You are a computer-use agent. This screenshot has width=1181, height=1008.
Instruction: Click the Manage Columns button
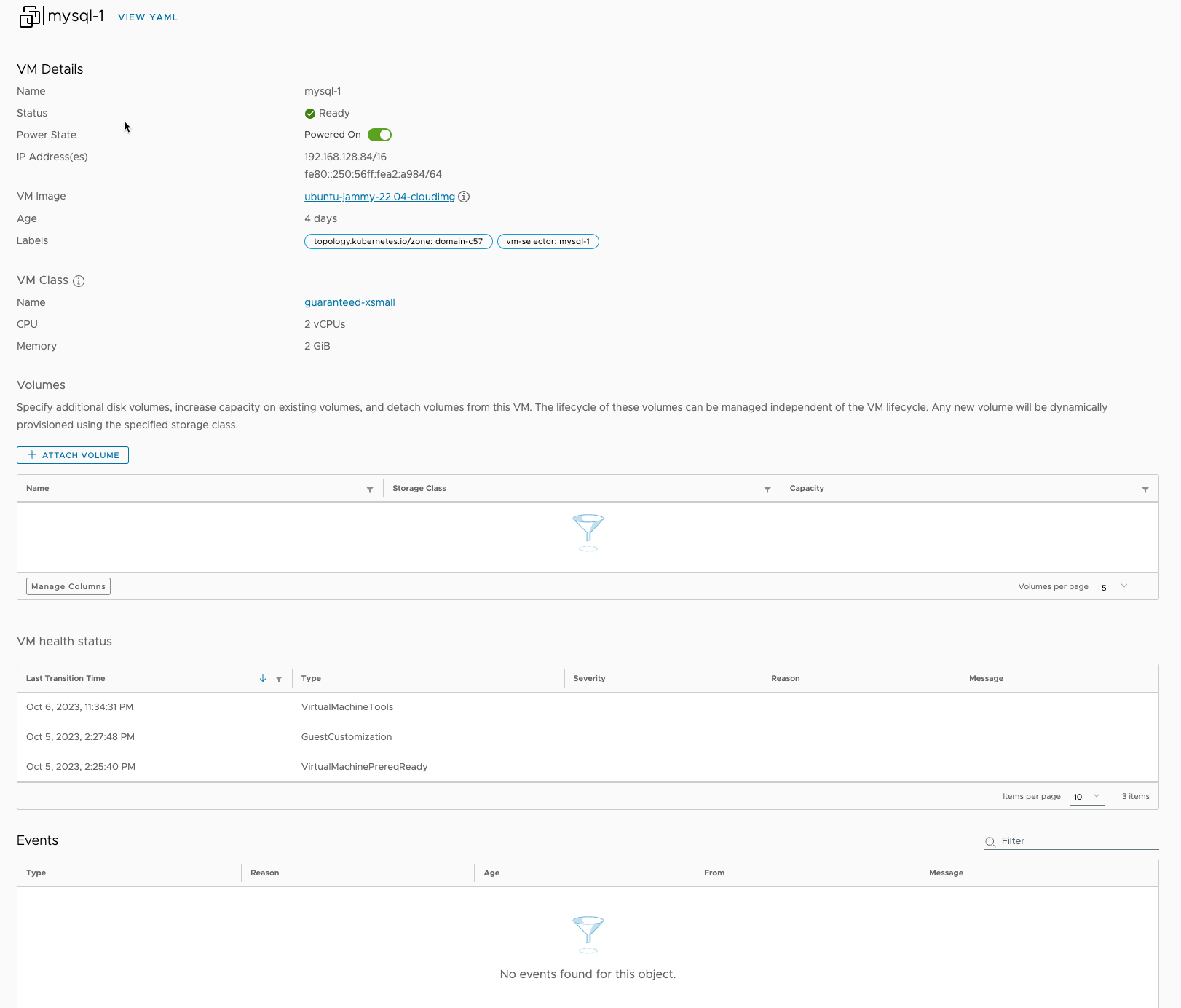68,586
